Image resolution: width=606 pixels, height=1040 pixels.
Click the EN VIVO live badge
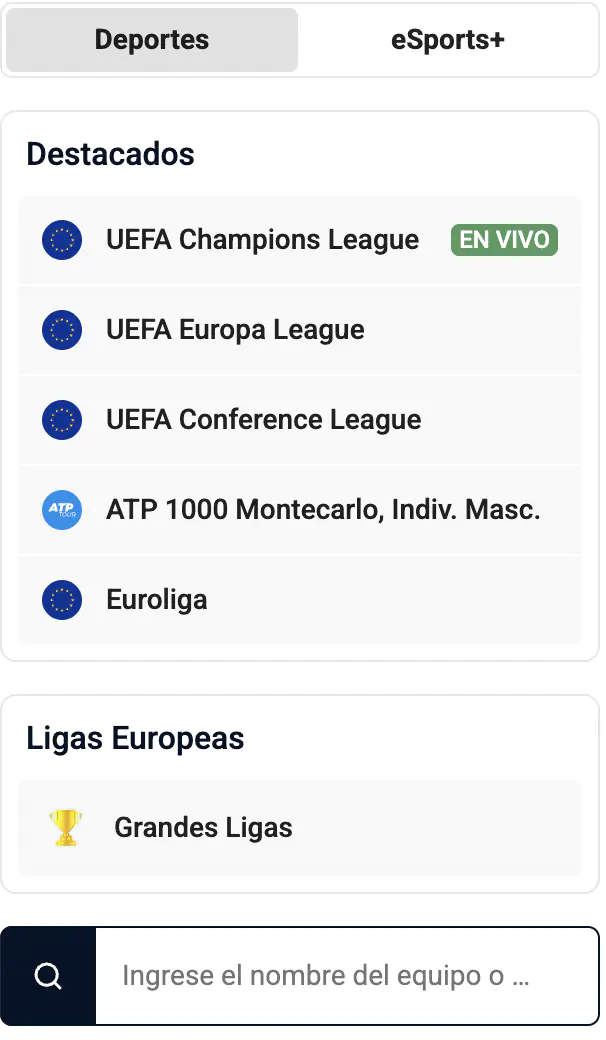(x=504, y=240)
